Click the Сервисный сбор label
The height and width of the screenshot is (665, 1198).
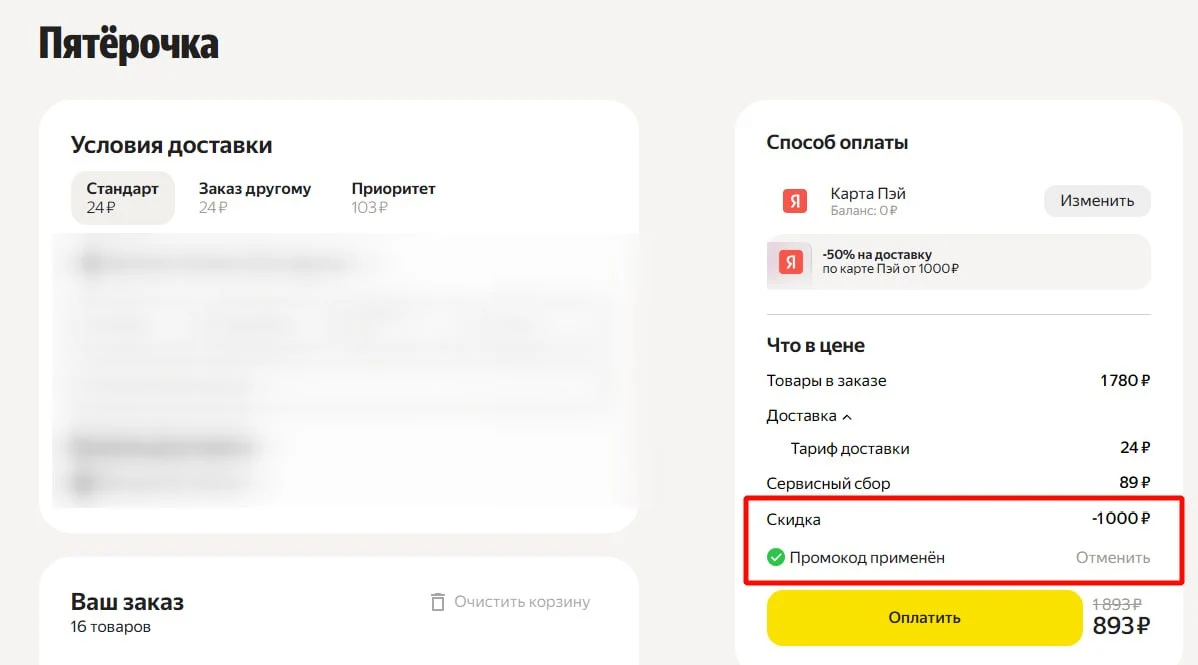coord(828,484)
